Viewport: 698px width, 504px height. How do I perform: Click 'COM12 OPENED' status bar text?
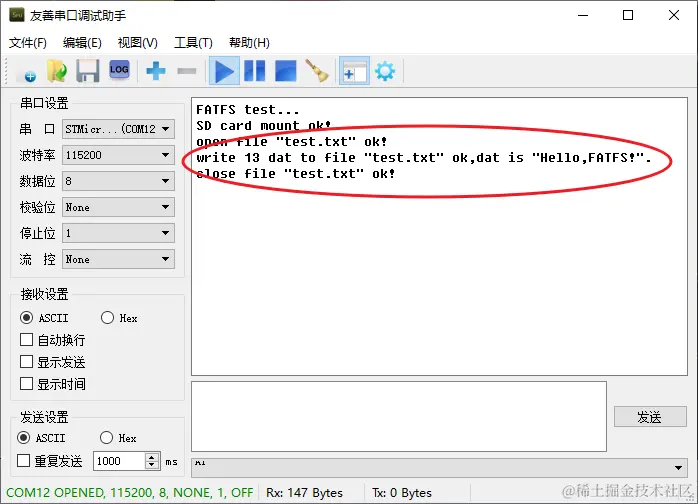click(129, 492)
